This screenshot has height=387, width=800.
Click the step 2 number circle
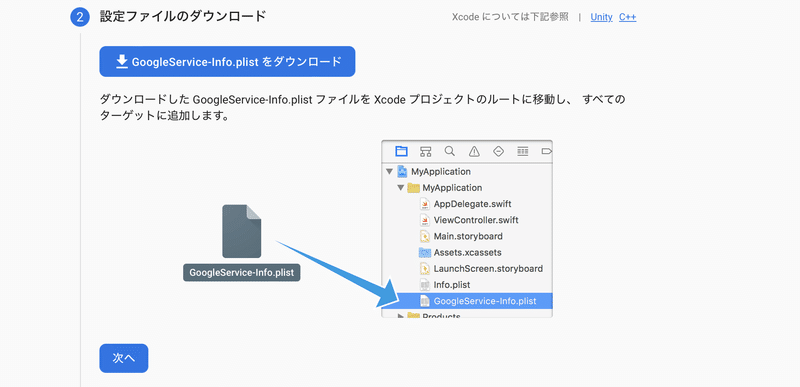coord(80,17)
